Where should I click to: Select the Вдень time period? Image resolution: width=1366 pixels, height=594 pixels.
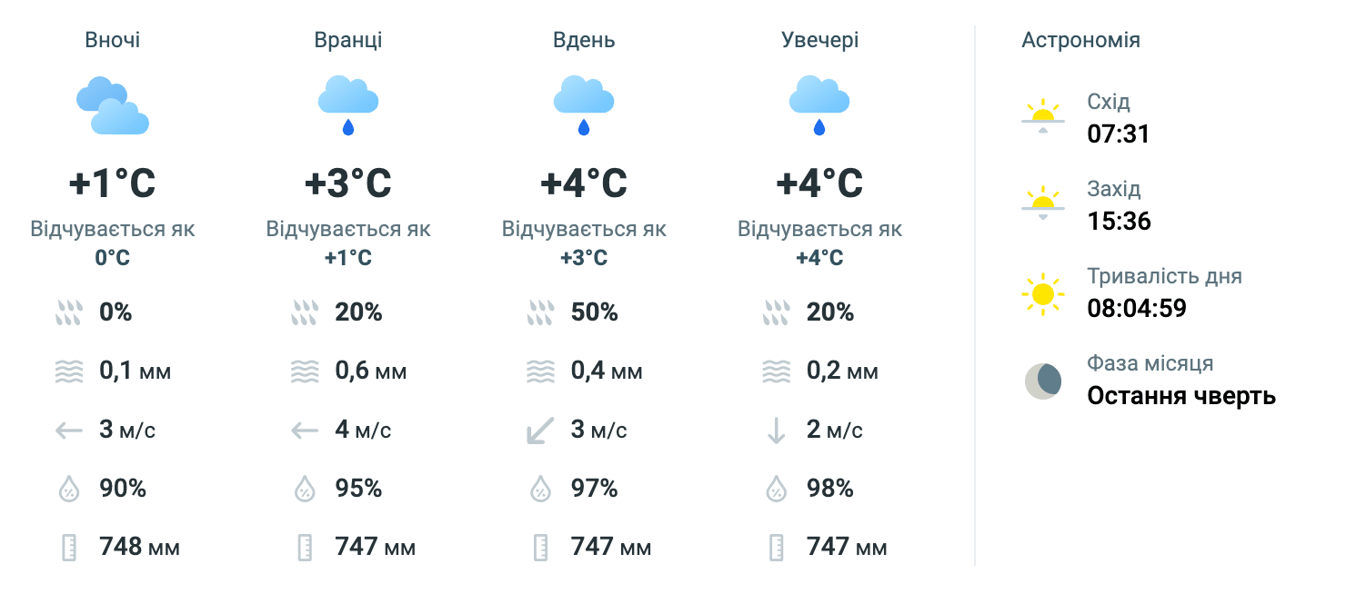point(583,39)
